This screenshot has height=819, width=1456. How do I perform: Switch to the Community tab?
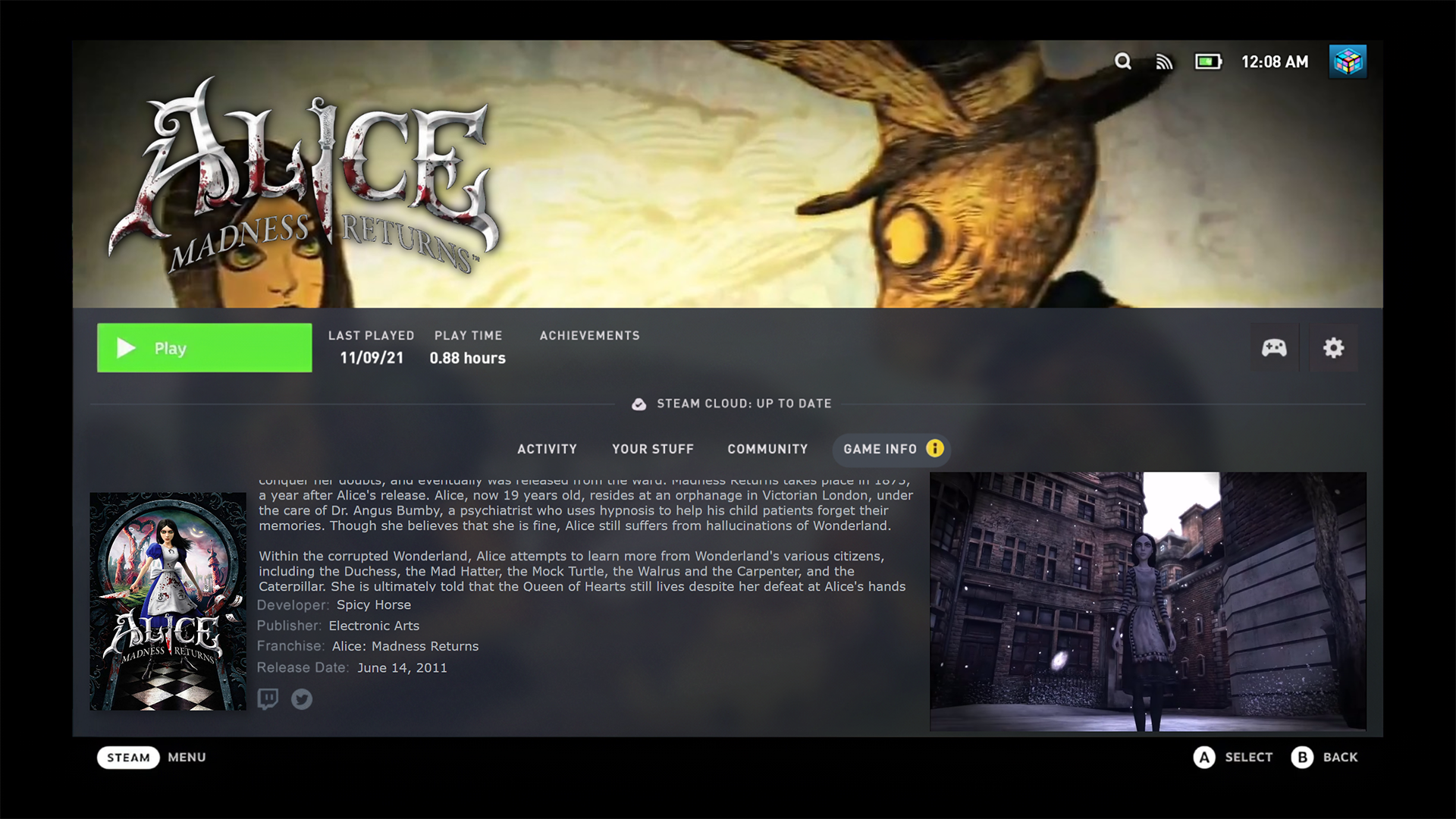pos(767,449)
